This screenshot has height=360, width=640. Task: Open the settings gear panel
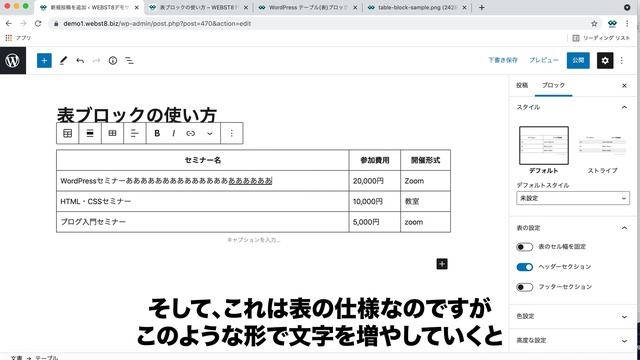click(605, 60)
